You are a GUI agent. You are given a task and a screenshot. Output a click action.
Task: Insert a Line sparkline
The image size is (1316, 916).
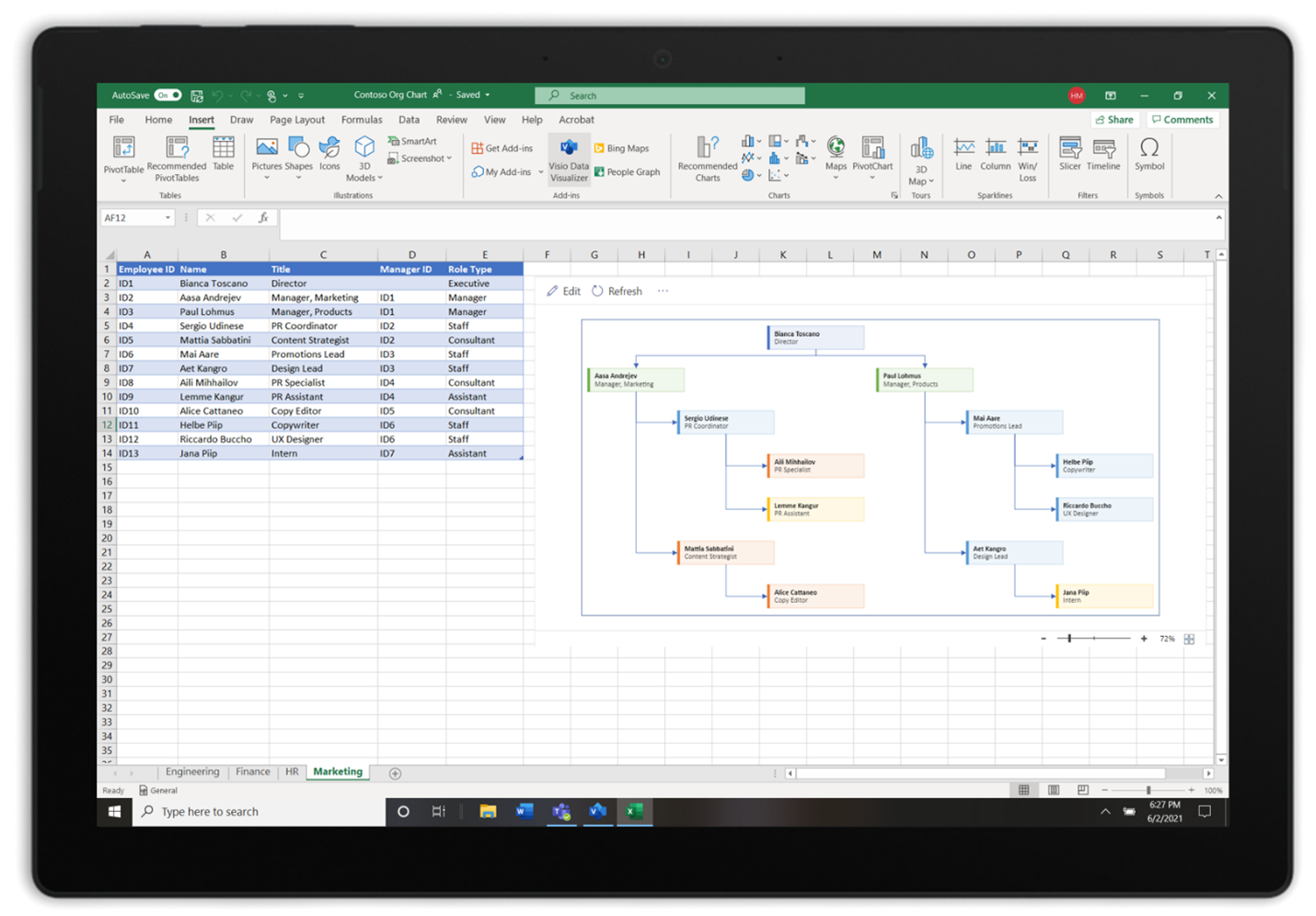(963, 155)
